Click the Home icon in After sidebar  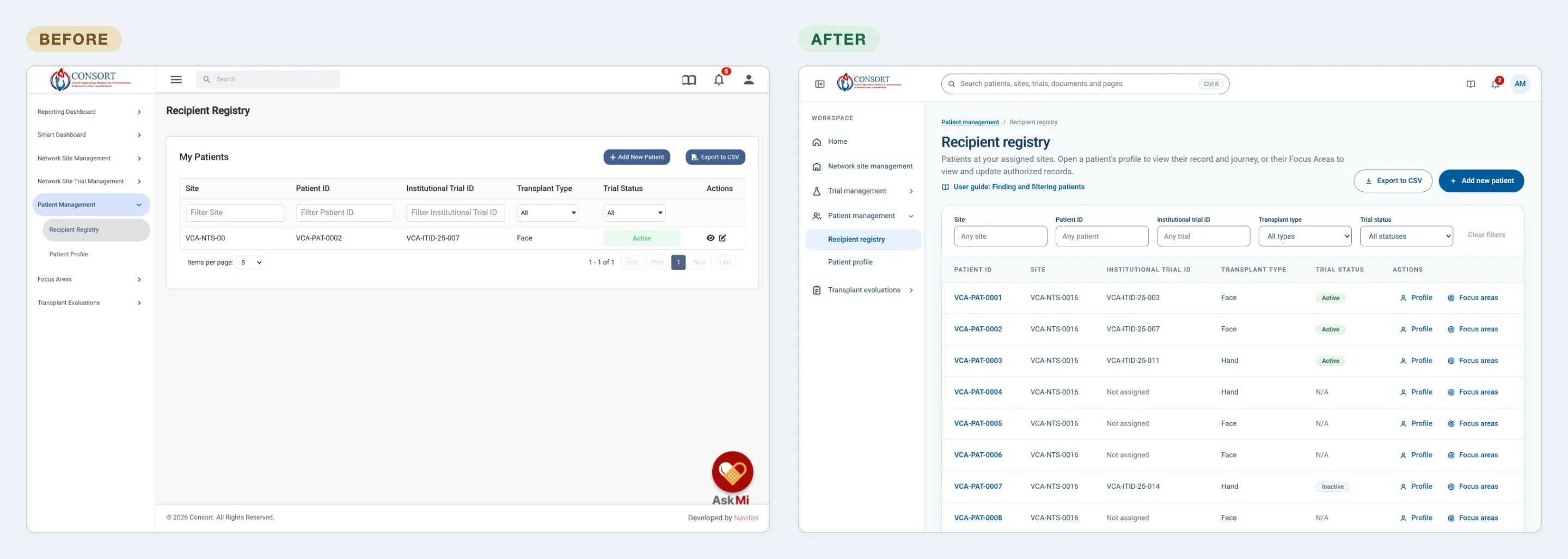(x=816, y=142)
